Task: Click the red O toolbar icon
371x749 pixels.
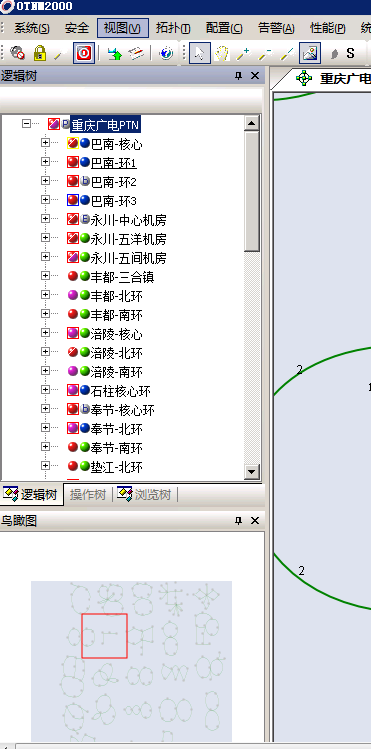Action: click(x=84, y=53)
